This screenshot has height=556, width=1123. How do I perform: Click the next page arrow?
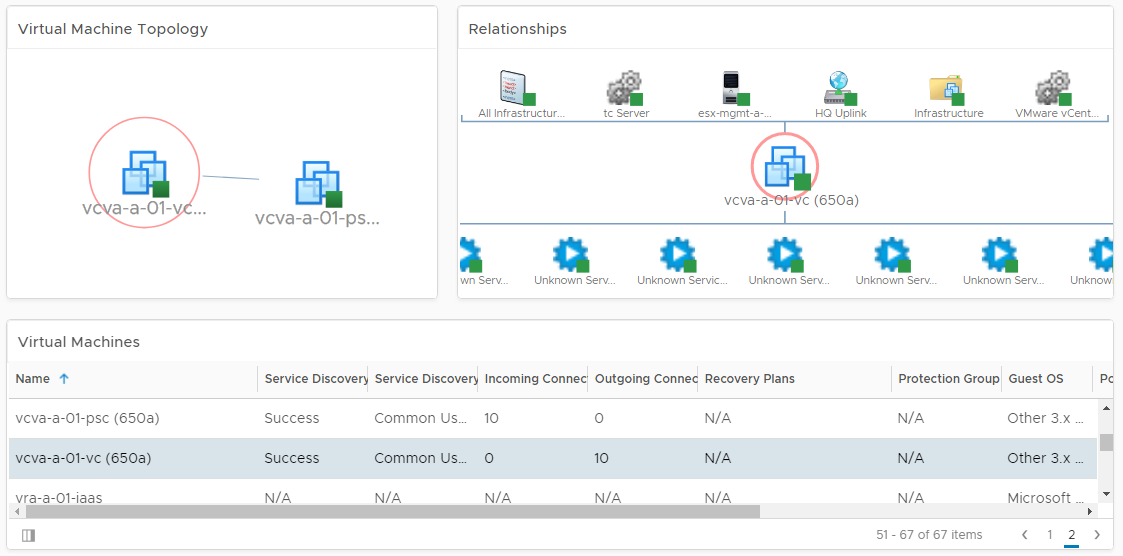point(1097,535)
